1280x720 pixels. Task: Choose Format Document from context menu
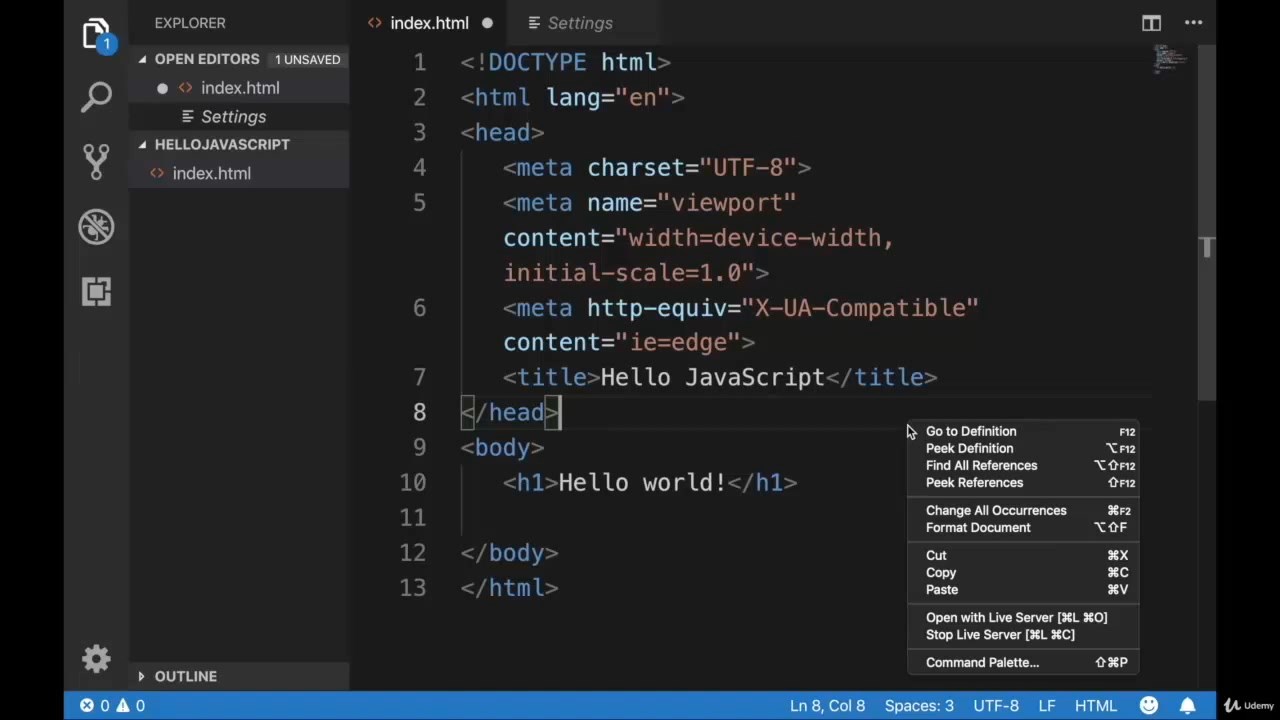tap(977, 527)
